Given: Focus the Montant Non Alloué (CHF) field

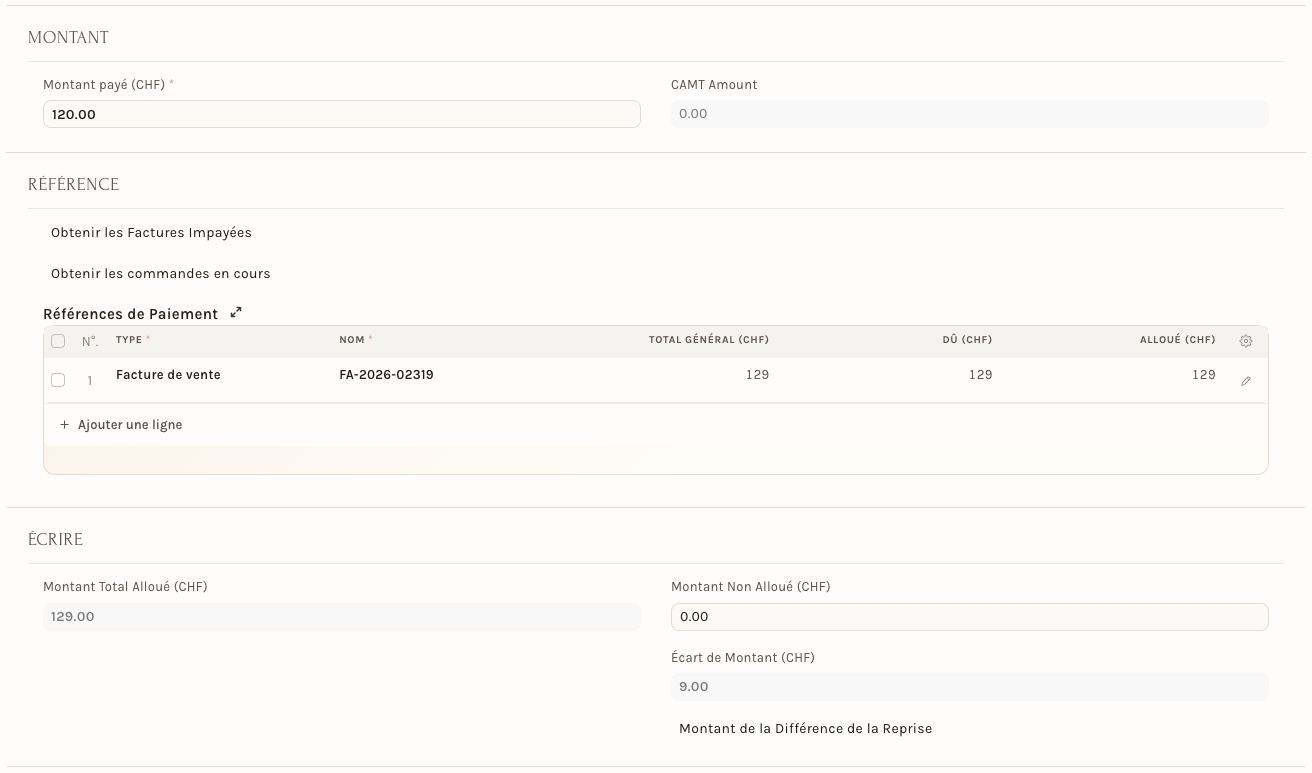Looking at the screenshot, I should 970,617.
